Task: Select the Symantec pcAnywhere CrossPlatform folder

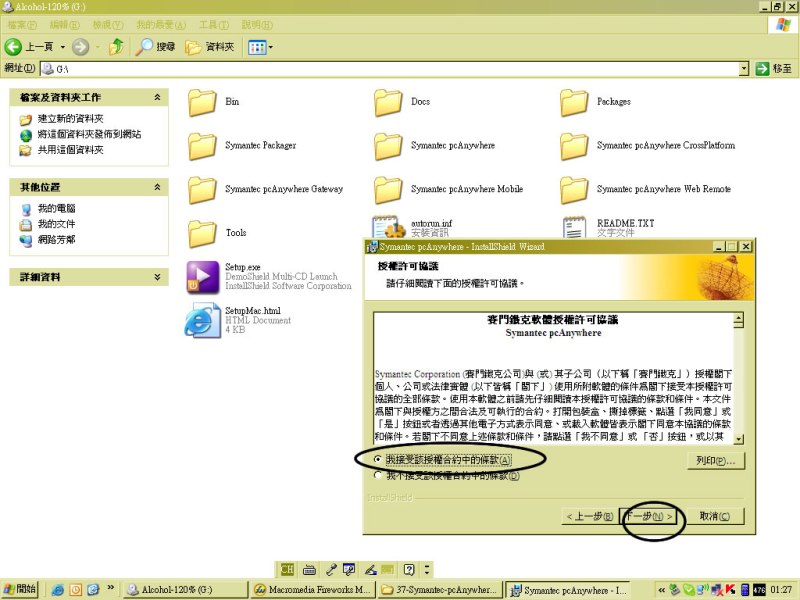Action: 648,146
